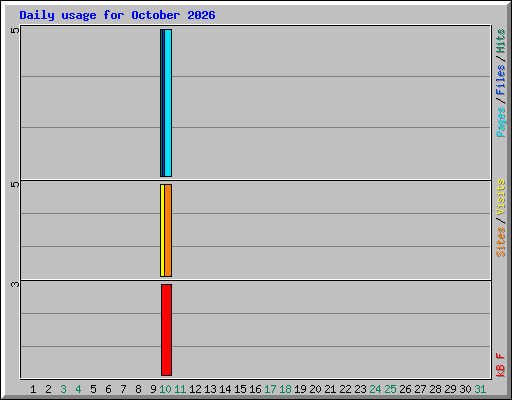512x400 pixels.
Task: Click day '12' on the x-axis
Action: pyautogui.click(x=195, y=389)
